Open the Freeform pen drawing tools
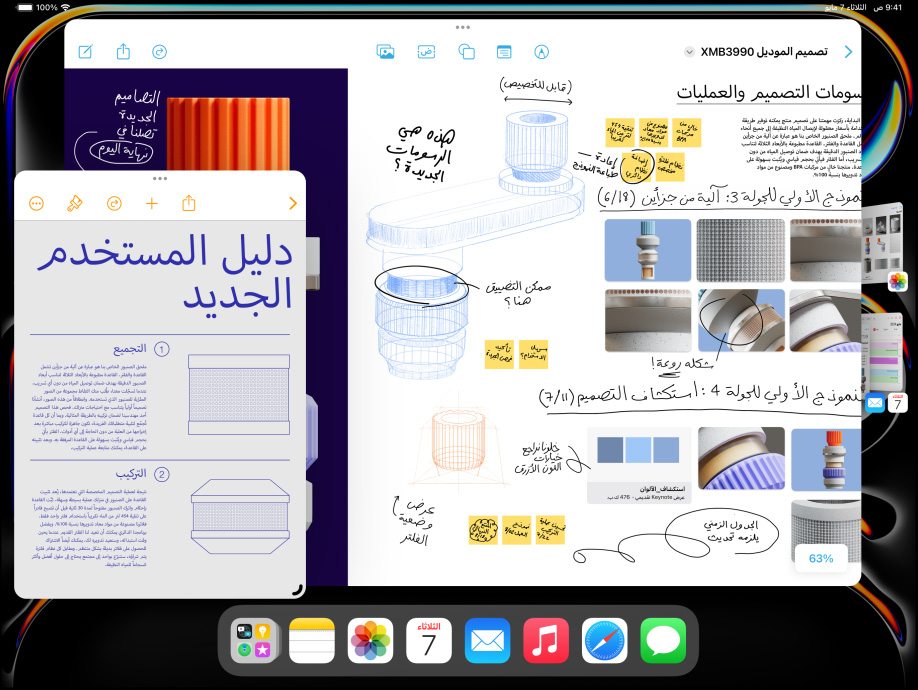 [x=542, y=51]
